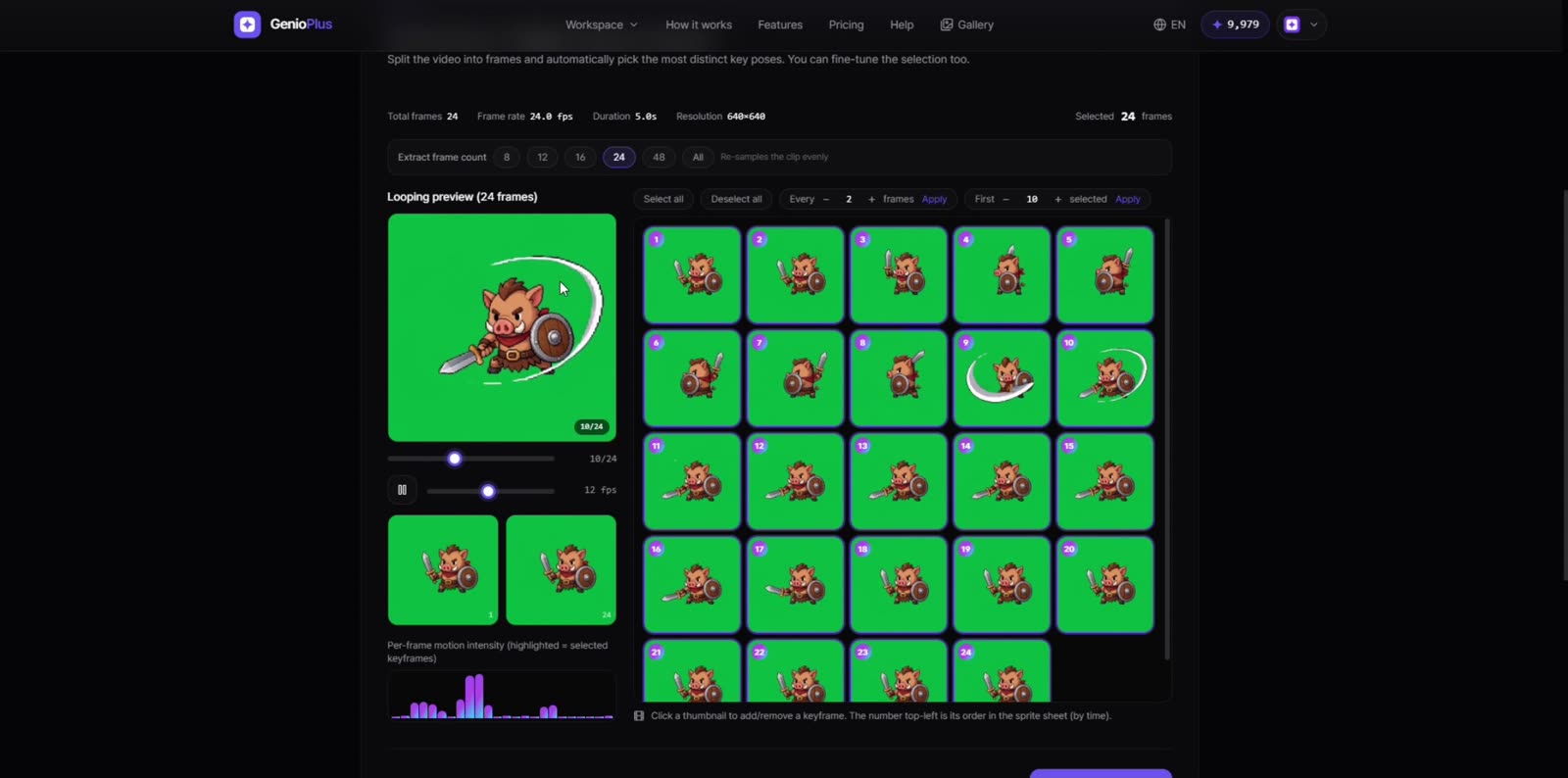The width and height of the screenshot is (1568, 778).
Task: Click the plus stepper beside Every frames
Action: pos(871,199)
